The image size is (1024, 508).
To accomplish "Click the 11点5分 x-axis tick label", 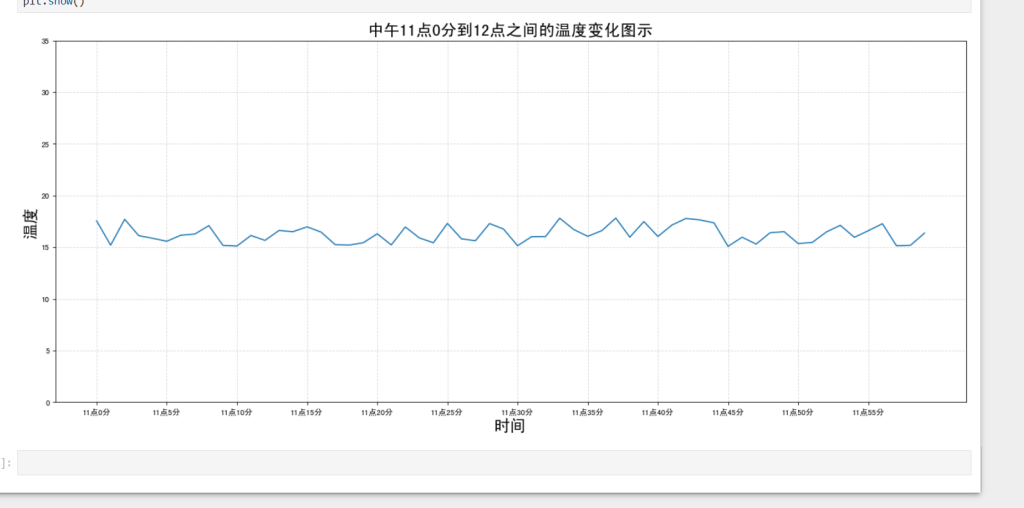I will click(166, 412).
